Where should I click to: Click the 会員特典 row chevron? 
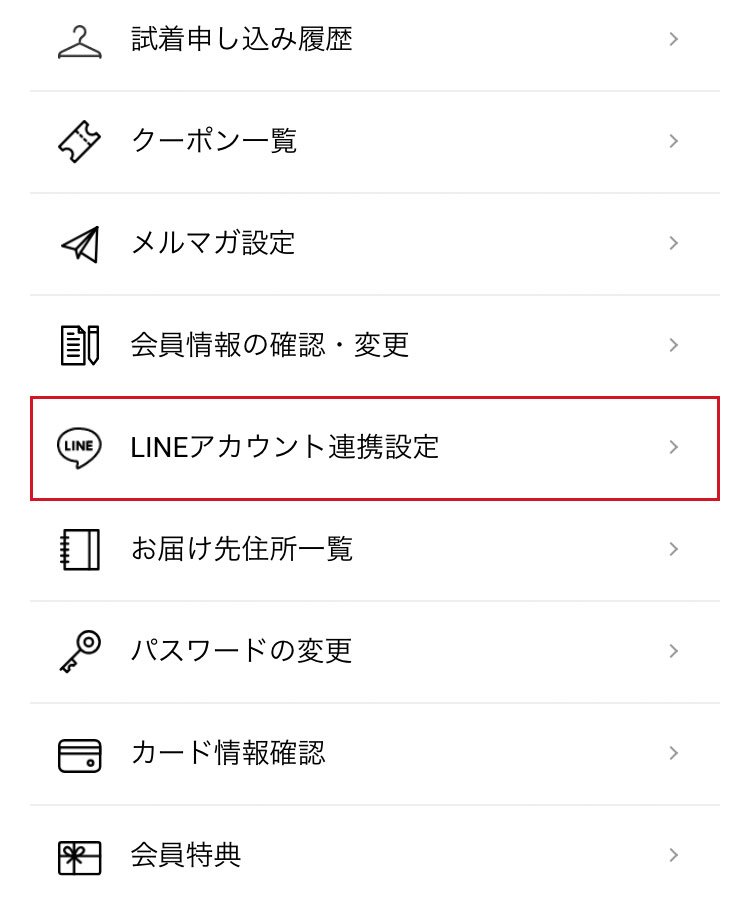coord(674,856)
